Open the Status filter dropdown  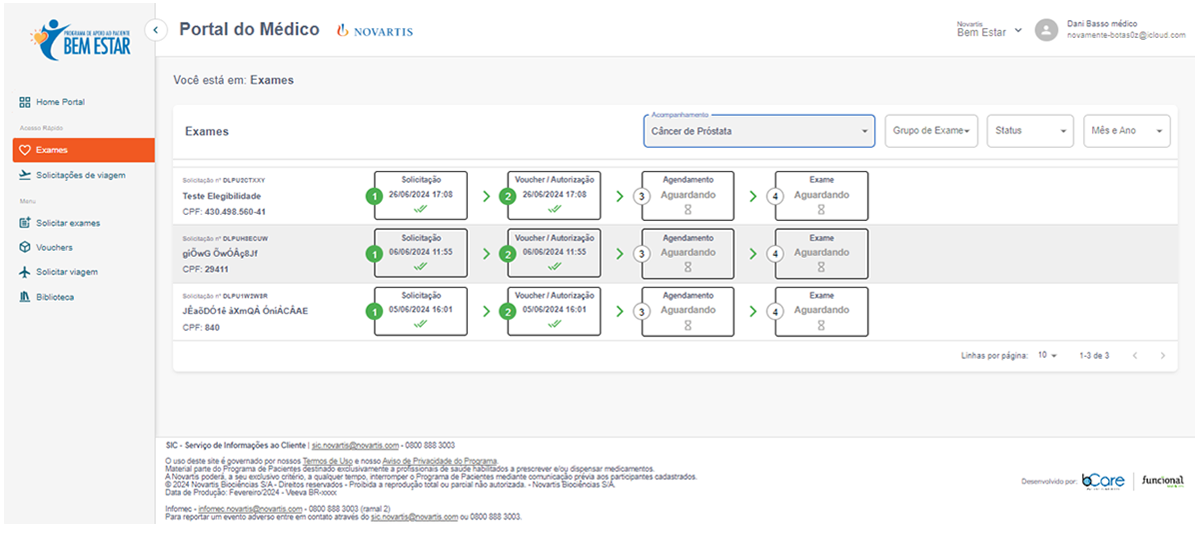tap(1030, 131)
